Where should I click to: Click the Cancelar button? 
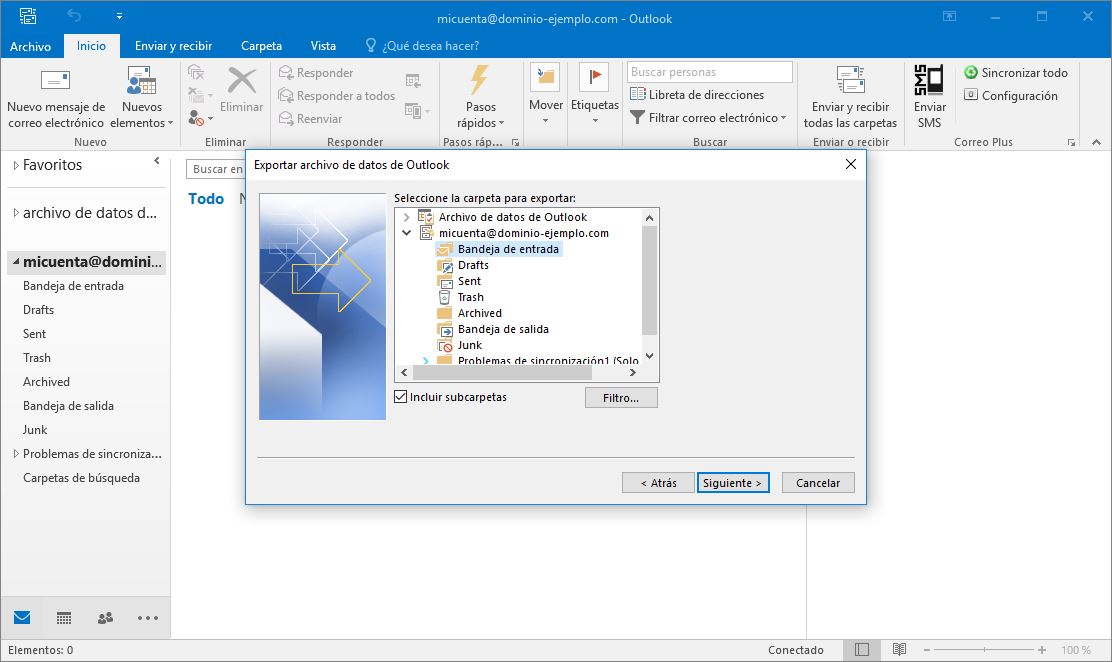(x=818, y=482)
